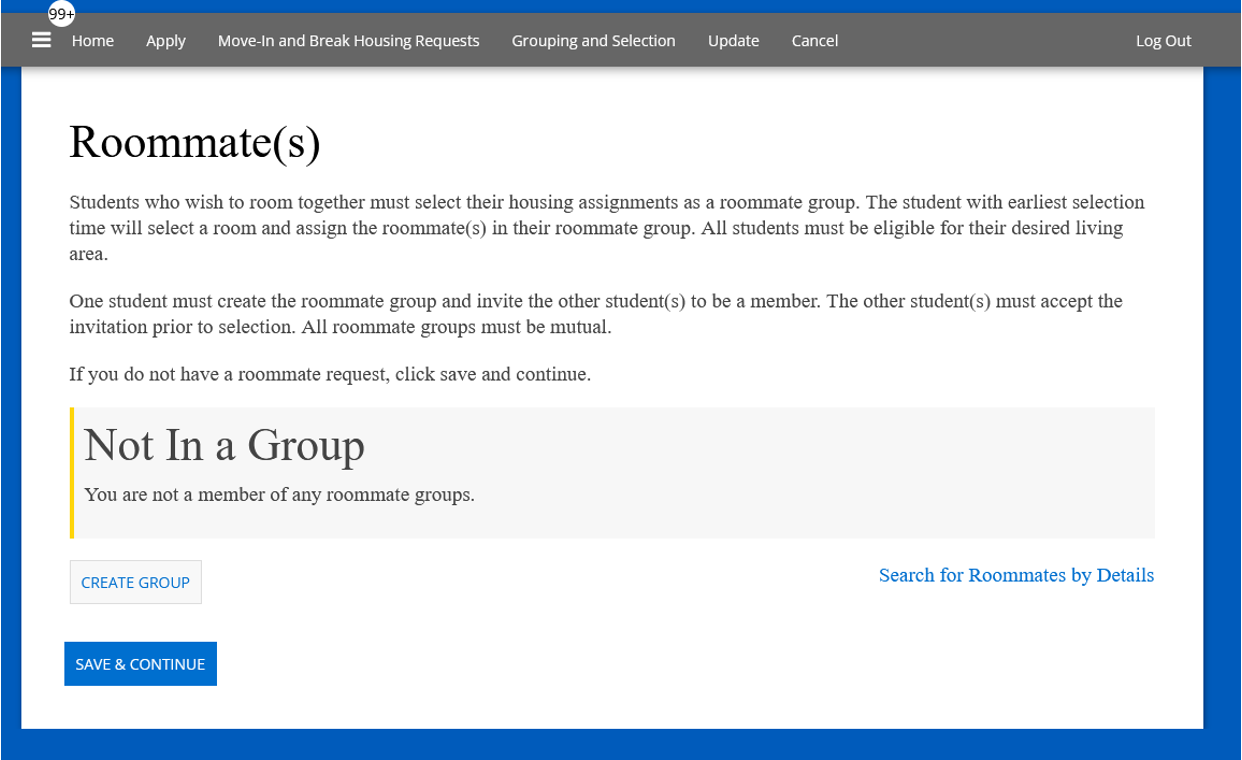Log Out of the housing portal
Image resolution: width=1242 pixels, height=760 pixels.
pos(1163,41)
